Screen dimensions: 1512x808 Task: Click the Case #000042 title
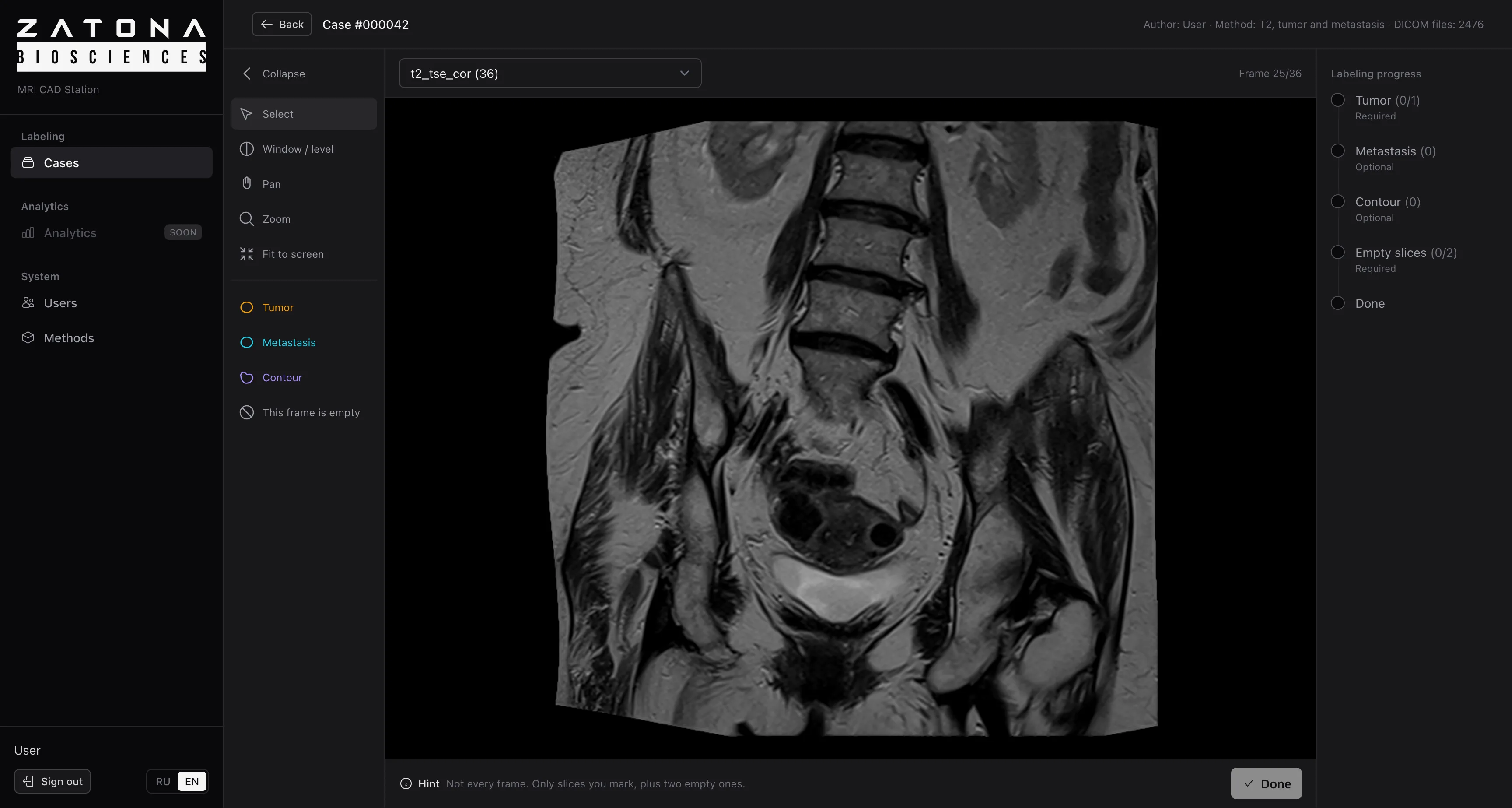[x=365, y=25]
